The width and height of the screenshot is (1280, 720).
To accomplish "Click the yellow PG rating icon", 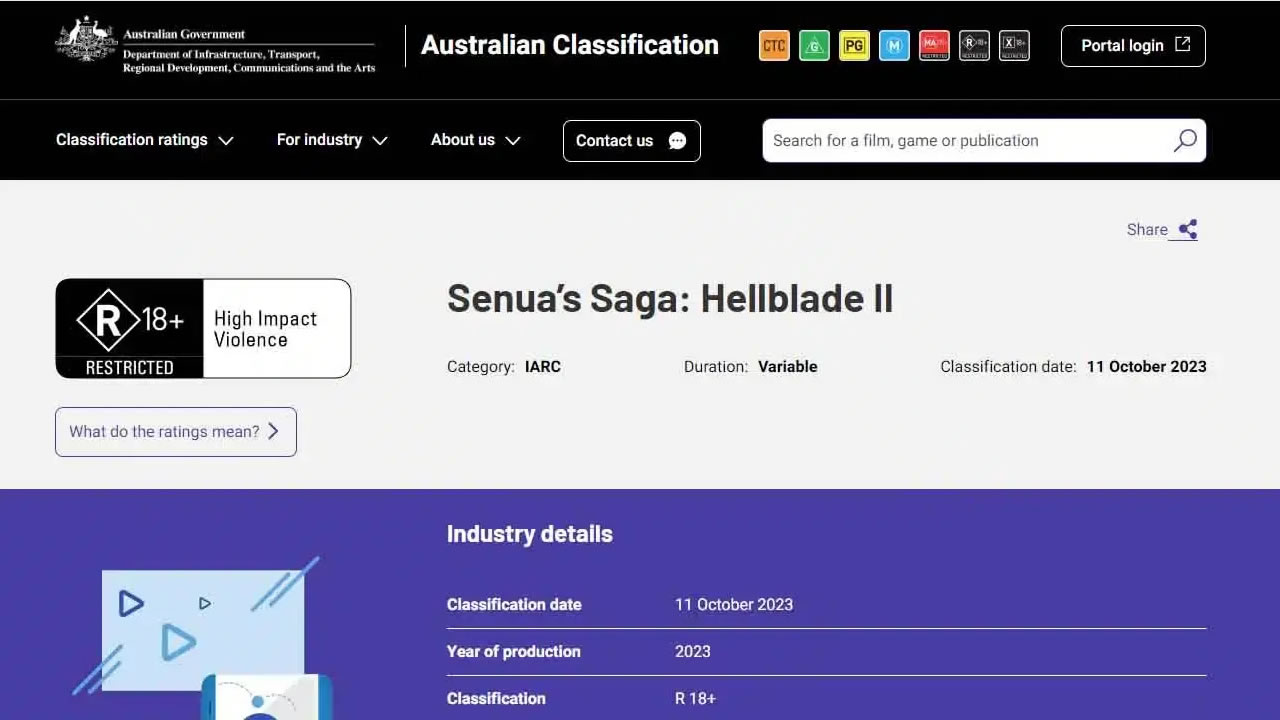I will [x=854, y=46].
